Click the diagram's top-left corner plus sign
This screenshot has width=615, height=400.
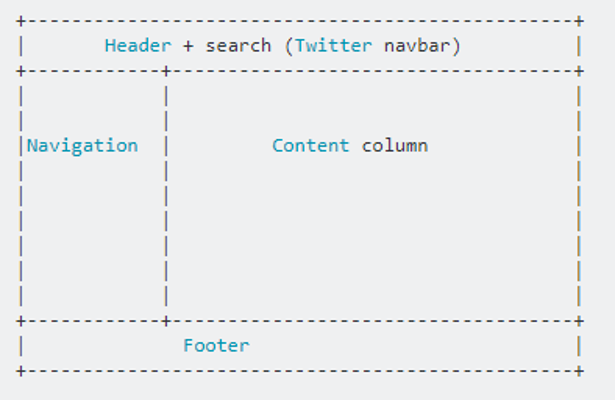(21, 21)
